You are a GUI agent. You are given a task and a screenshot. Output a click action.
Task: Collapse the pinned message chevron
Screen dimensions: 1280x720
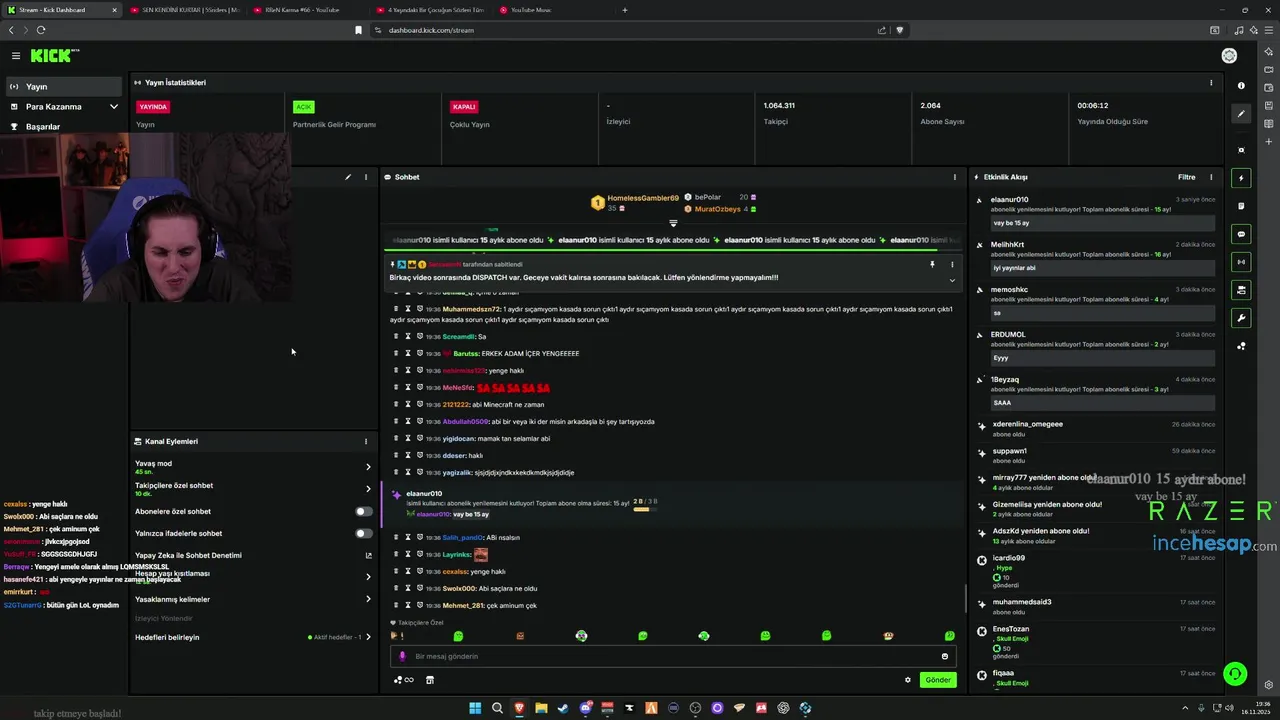click(x=952, y=280)
